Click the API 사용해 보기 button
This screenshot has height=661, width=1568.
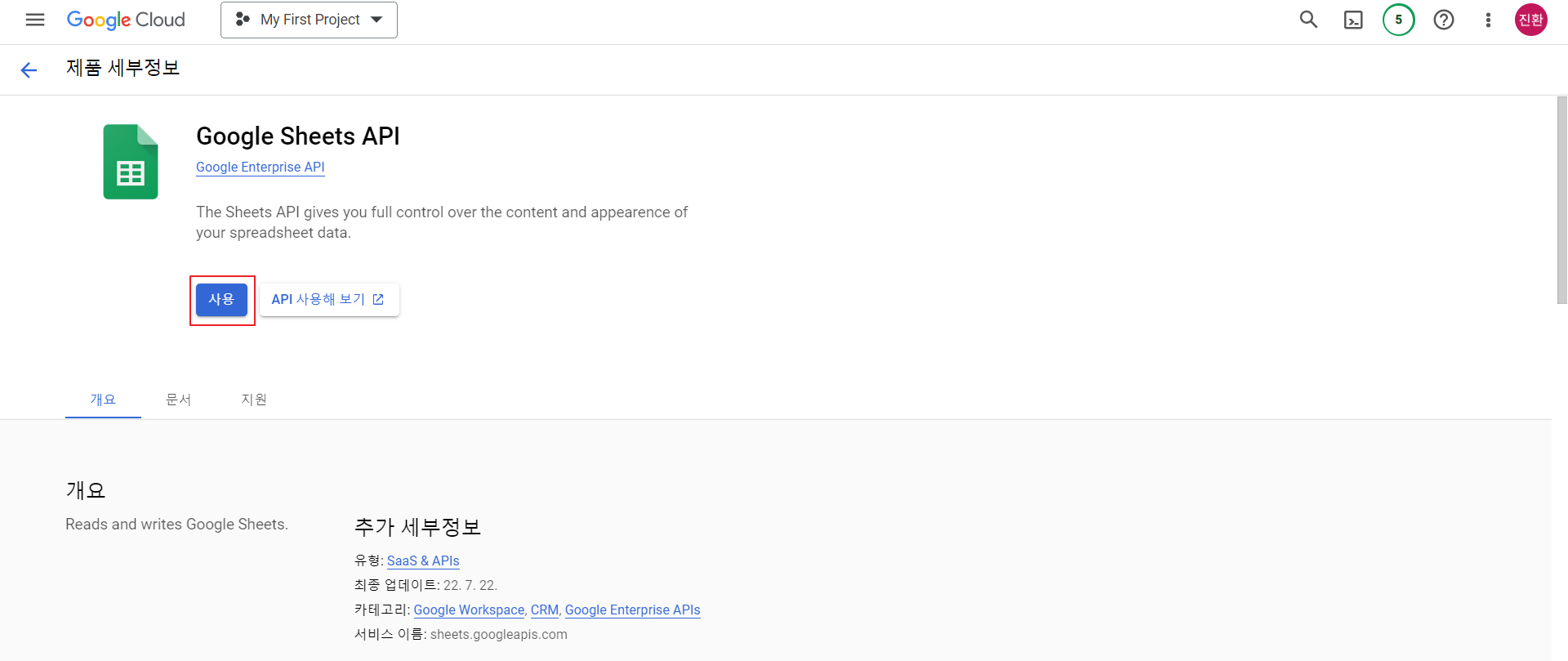click(329, 300)
